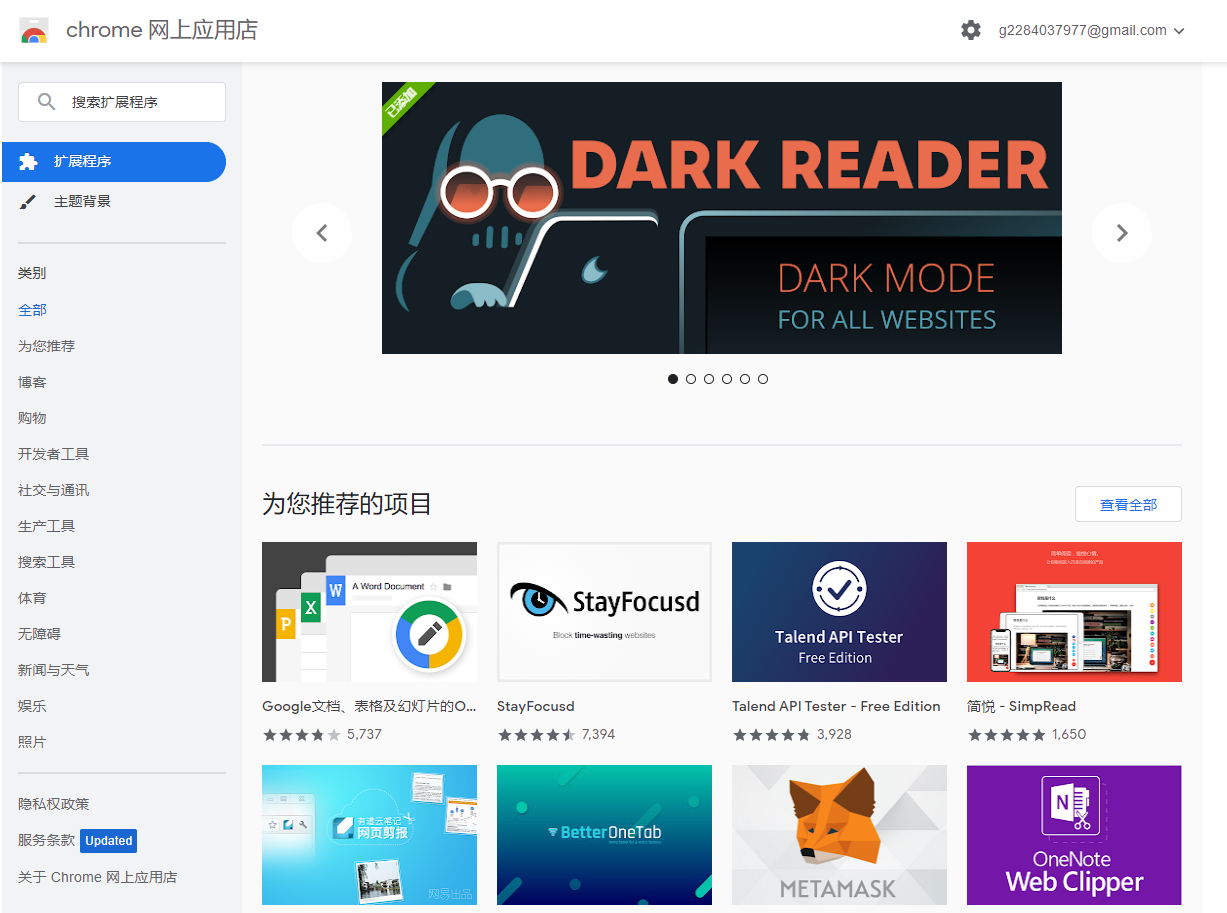Select the first carousel dot
Screen dimensions: 1227x913
673,379
